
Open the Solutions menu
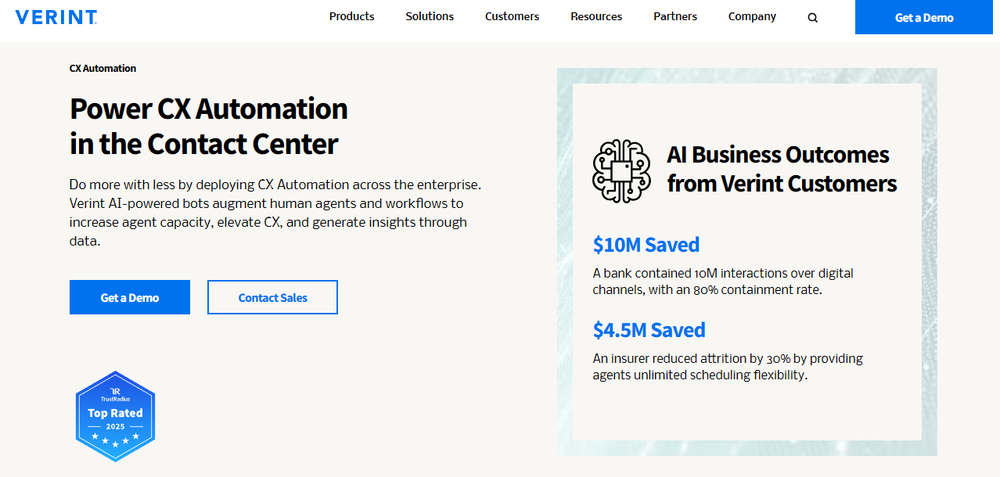[x=430, y=17]
